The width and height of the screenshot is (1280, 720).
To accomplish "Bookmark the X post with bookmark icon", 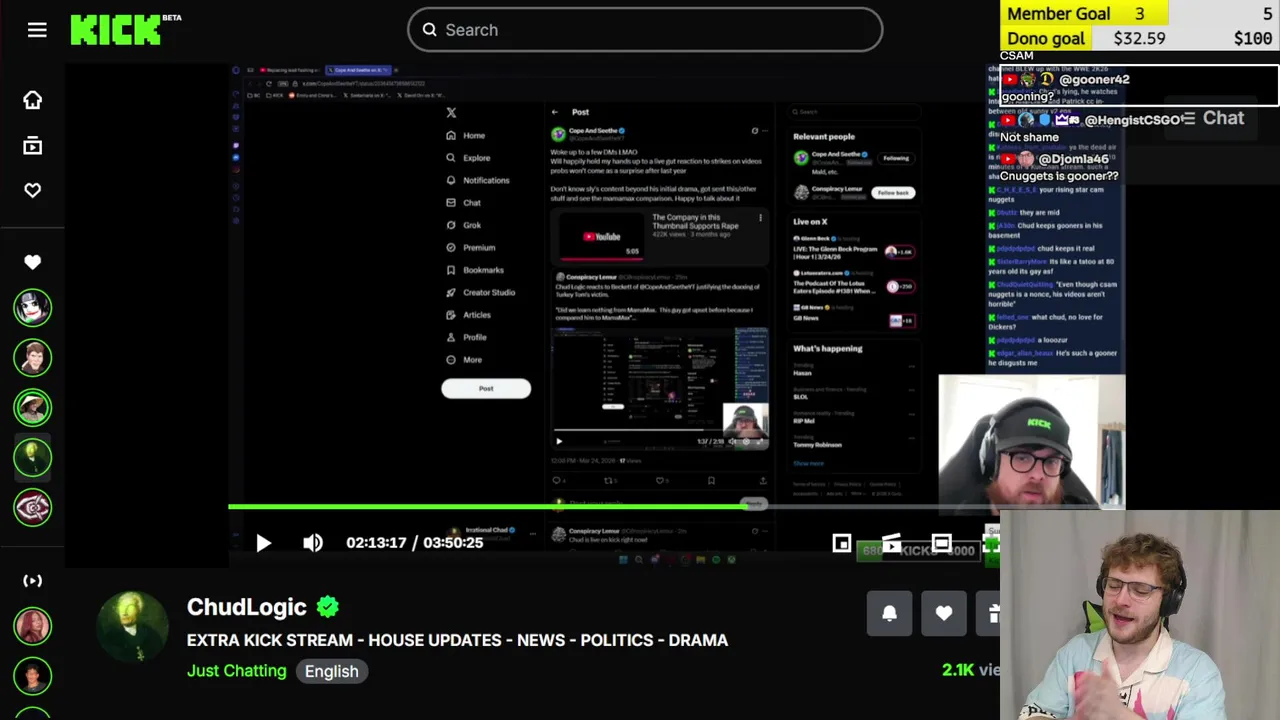I will coord(711,480).
